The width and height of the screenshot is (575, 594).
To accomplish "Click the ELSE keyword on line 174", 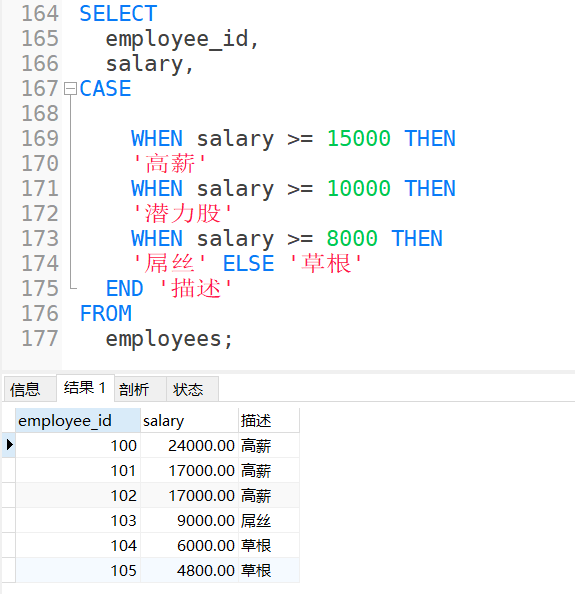I will click(x=248, y=264).
